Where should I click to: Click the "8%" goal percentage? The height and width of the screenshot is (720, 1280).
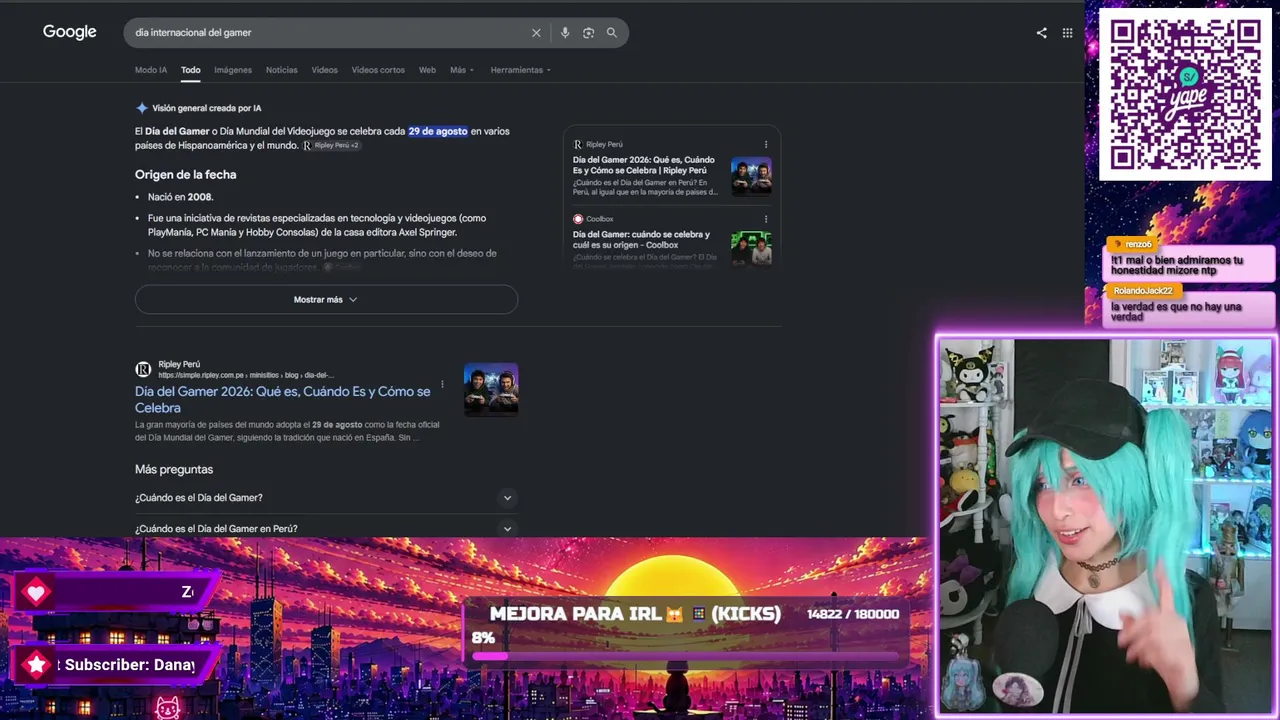click(x=484, y=638)
